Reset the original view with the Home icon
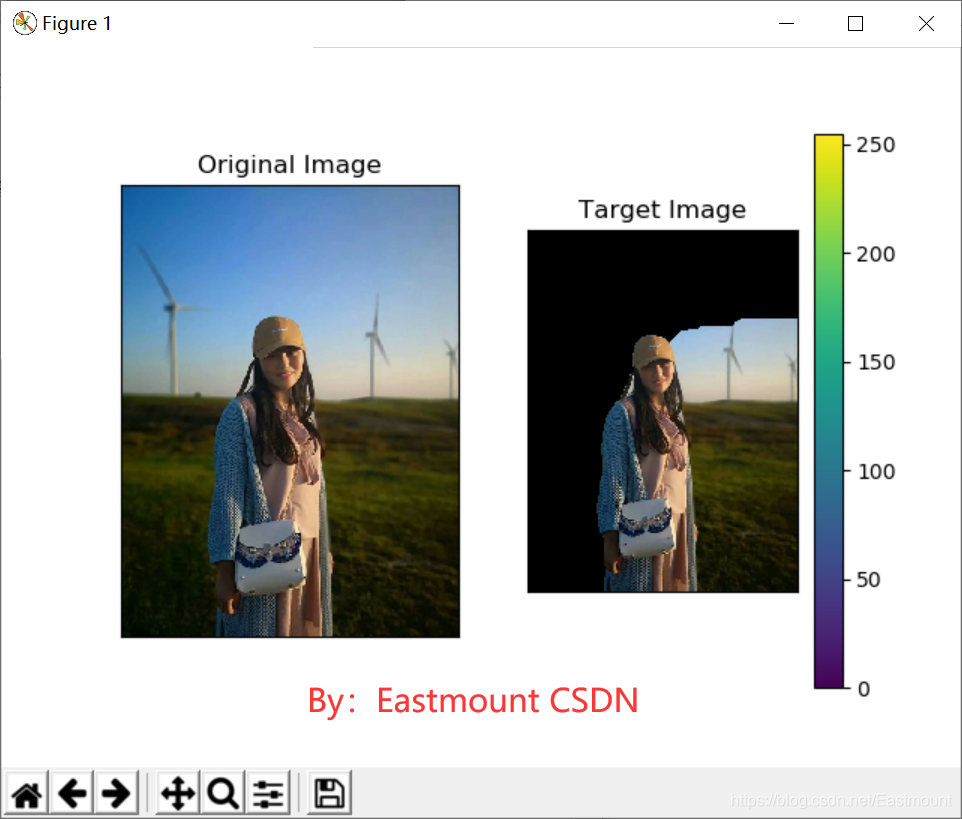Viewport: 962px width, 819px height. pos(27,793)
